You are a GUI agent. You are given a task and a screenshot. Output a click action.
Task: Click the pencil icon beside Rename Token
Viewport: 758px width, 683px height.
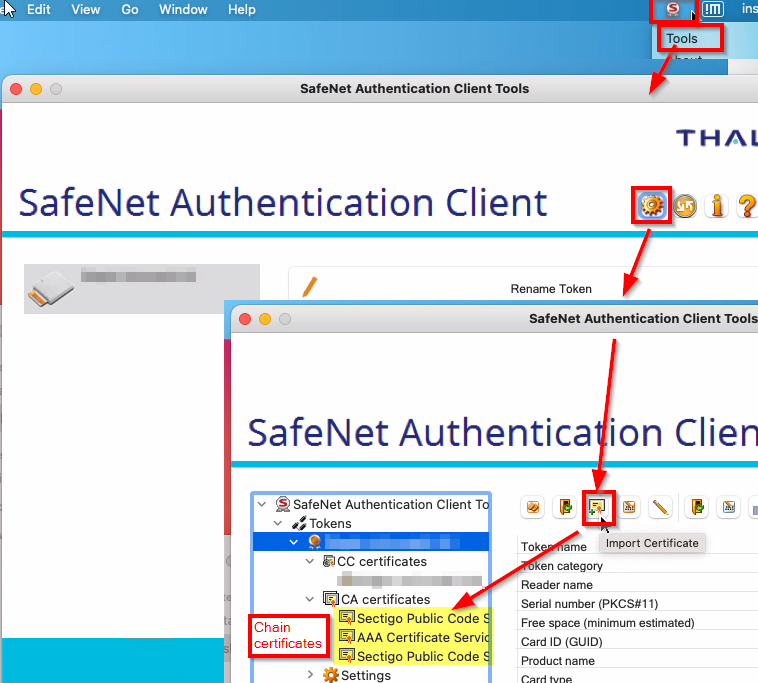coord(309,287)
